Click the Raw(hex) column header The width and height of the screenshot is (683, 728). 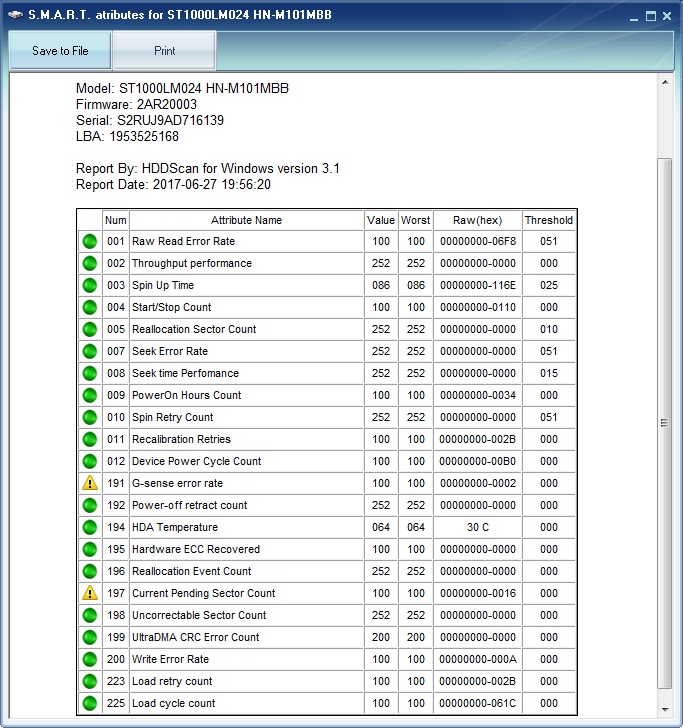[477, 220]
